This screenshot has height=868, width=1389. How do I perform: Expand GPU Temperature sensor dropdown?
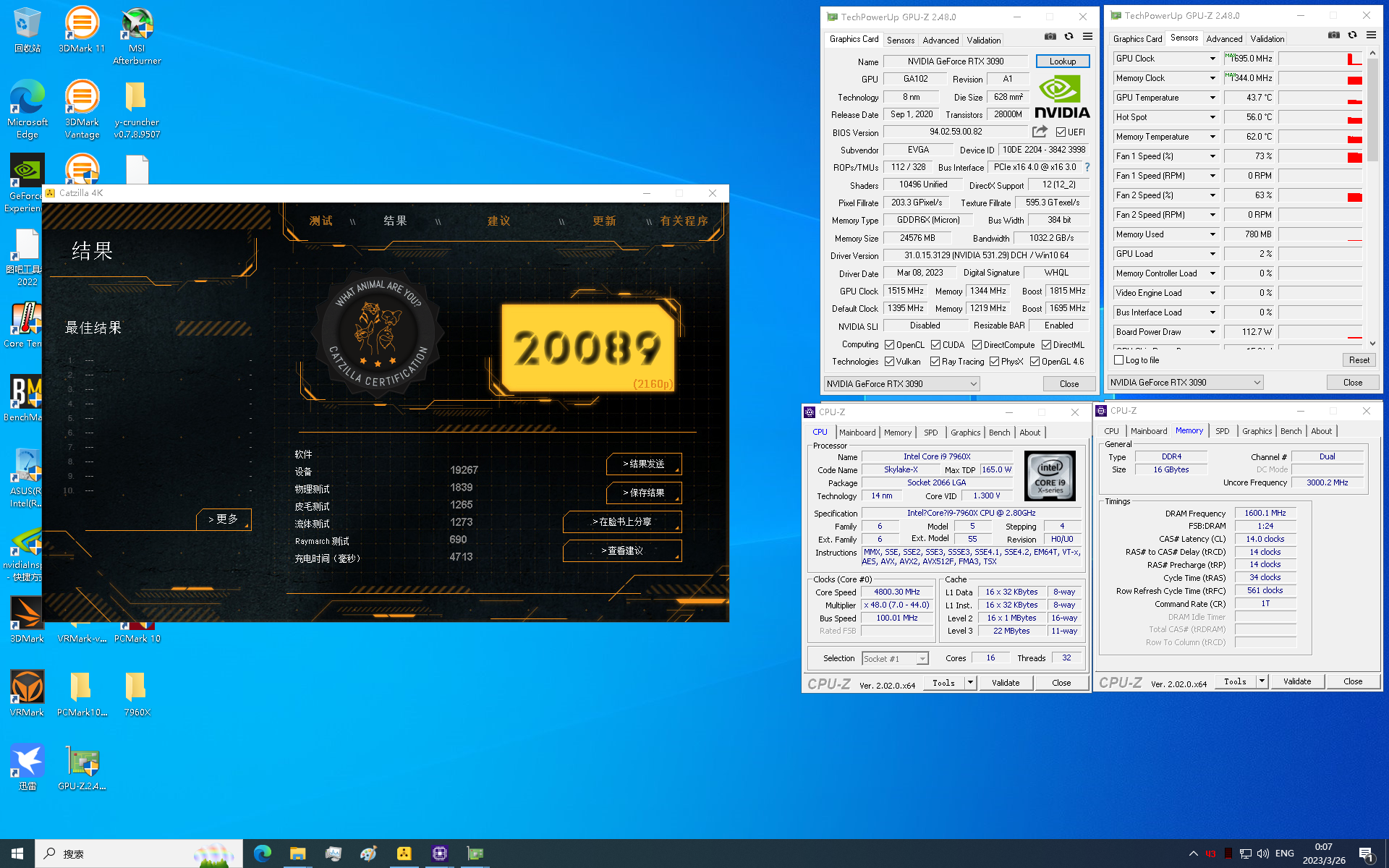[1212, 98]
